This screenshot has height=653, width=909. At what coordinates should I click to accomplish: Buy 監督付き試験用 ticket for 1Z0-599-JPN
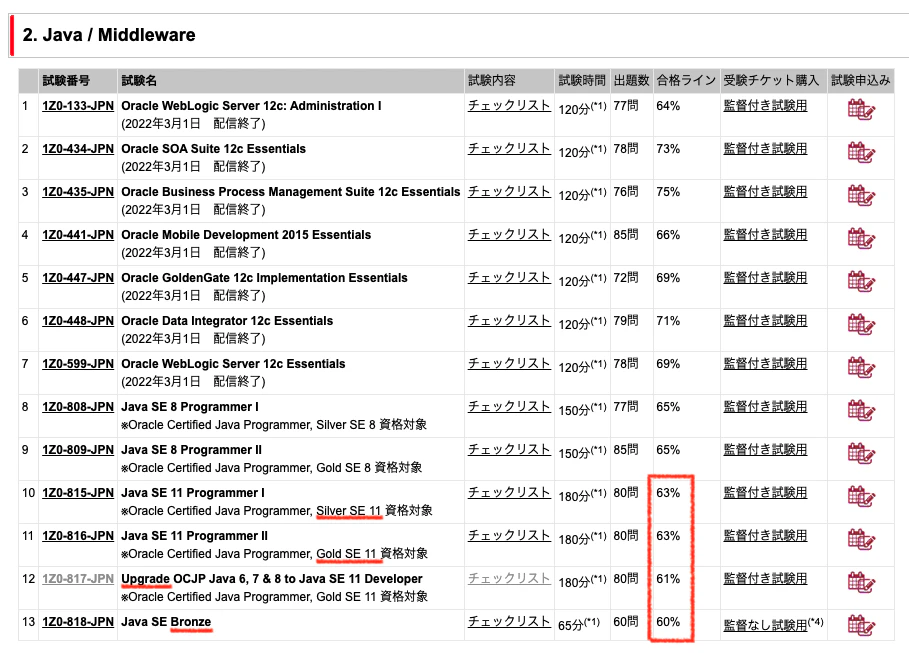765,364
